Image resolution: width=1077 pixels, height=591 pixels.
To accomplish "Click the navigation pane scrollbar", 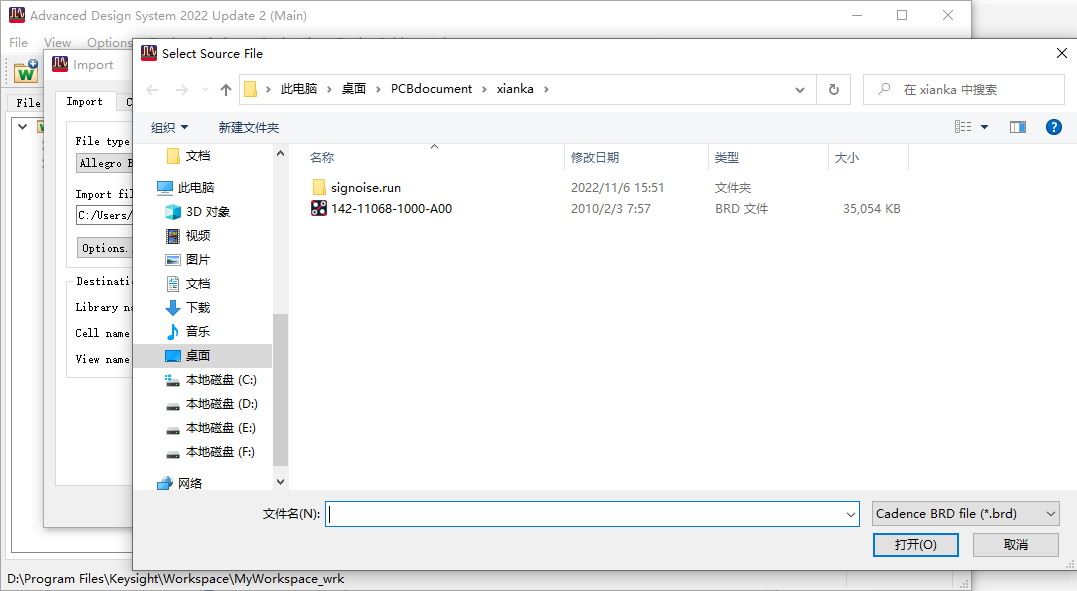I will (x=280, y=390).
